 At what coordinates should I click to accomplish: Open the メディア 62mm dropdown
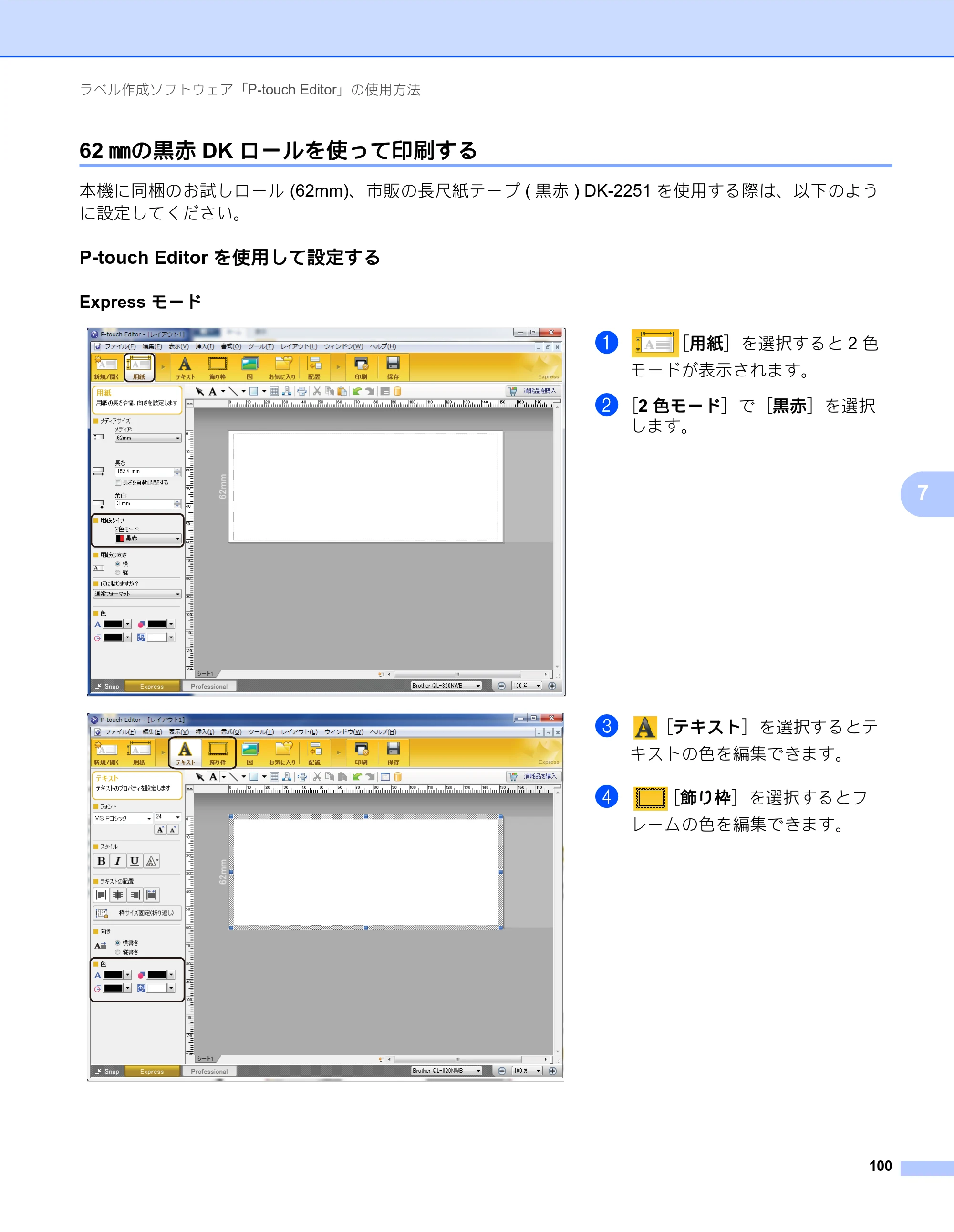[148, 438]
